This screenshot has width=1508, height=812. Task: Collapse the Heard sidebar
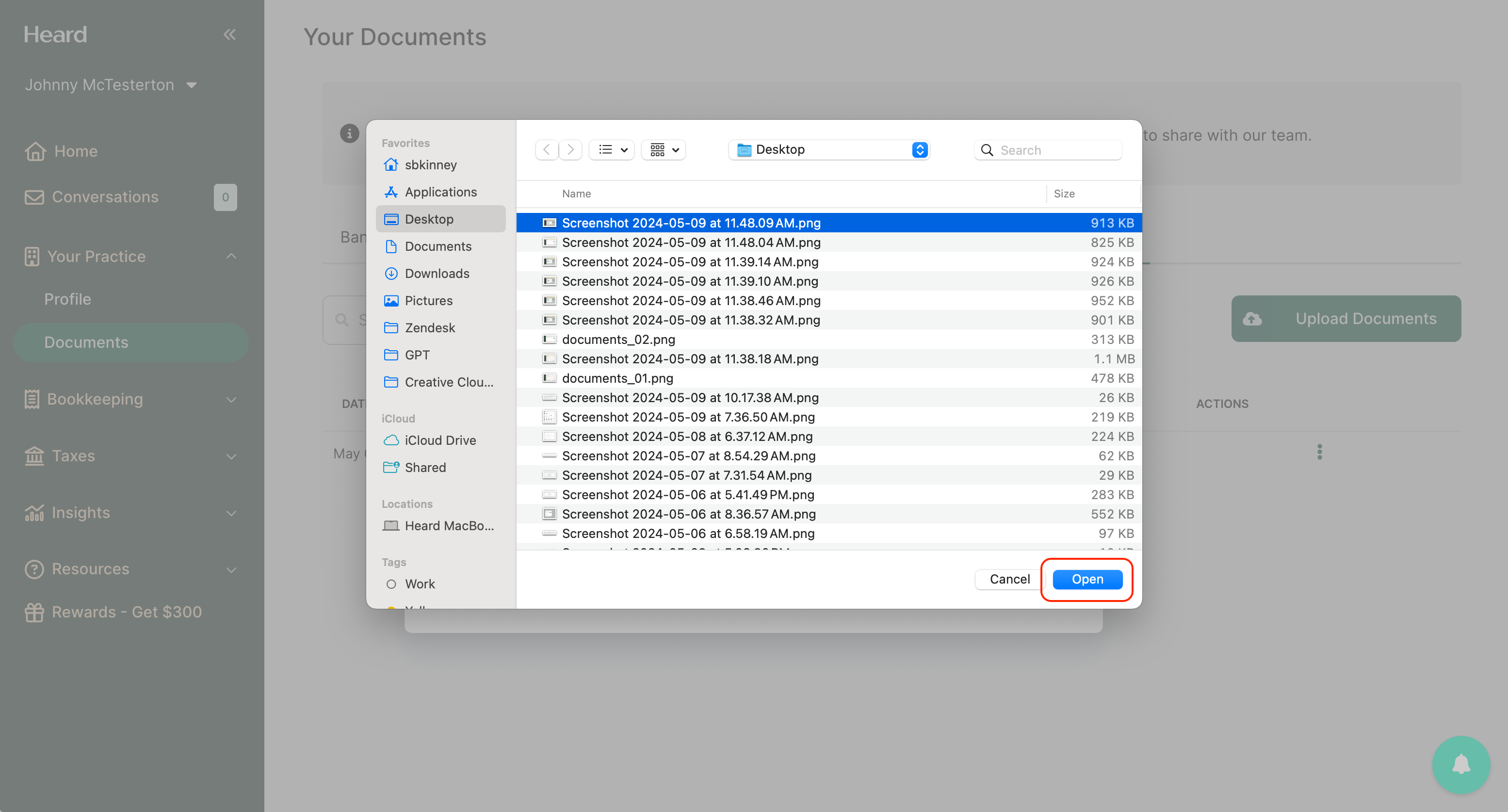point(229,34)
